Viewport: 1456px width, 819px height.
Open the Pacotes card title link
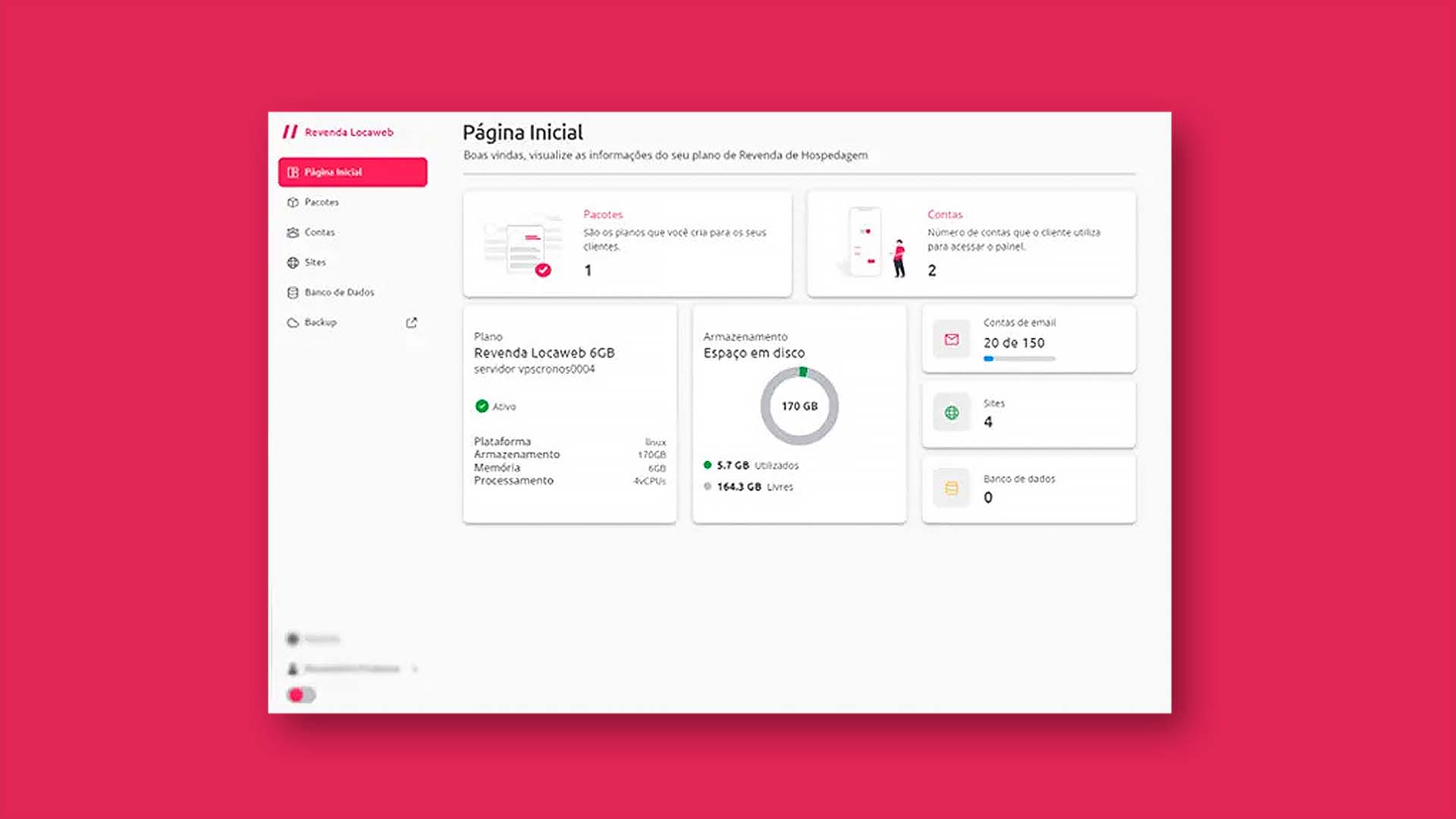[x=603, y=215]
